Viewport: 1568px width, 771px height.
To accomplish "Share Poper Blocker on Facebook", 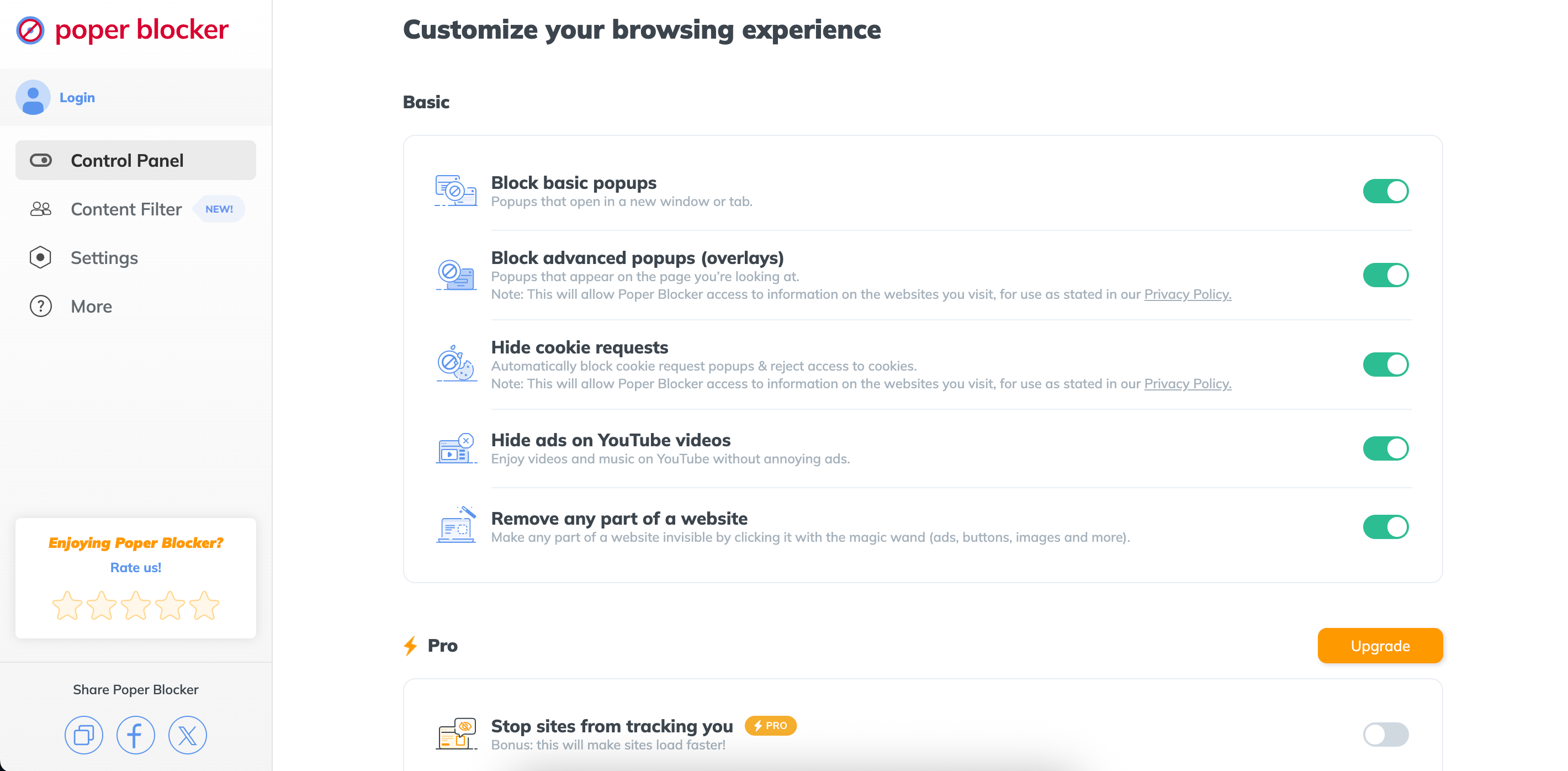I will click(135, 735).
